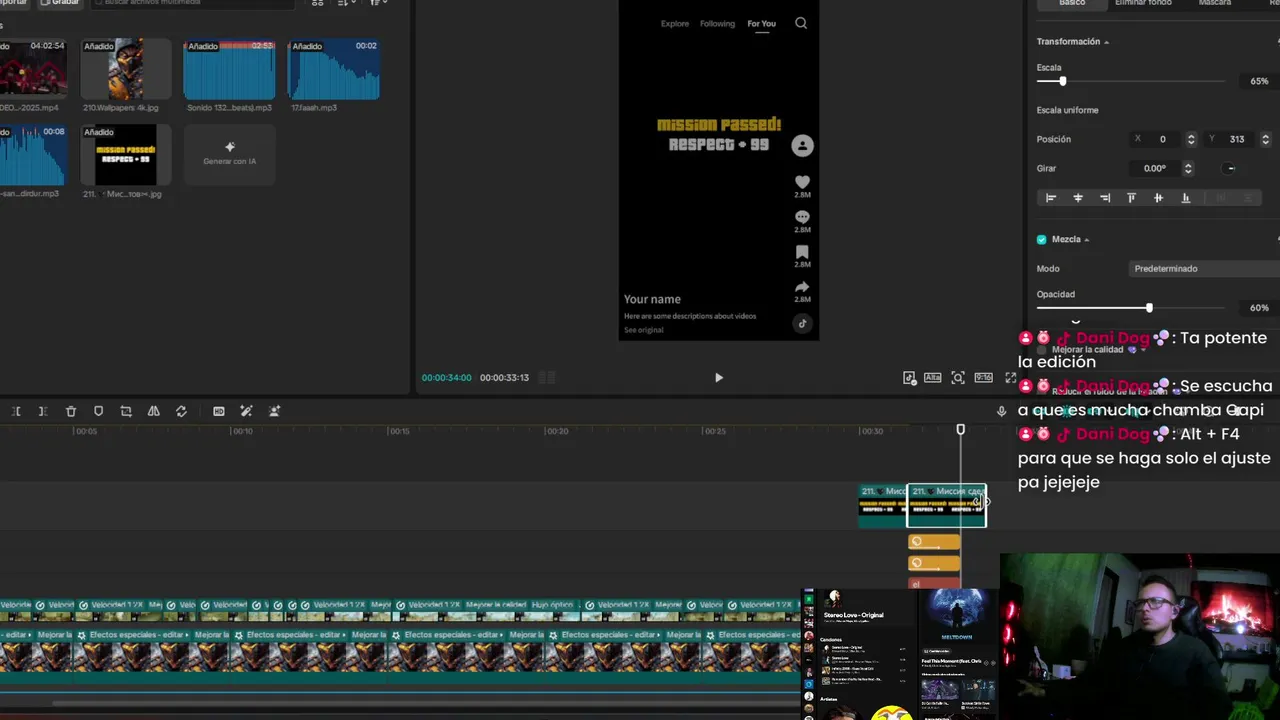Viewport: 1280px width, 720px height.
Task: Click the profile avatar icon in the preview
Action: (x=802, y=146)
